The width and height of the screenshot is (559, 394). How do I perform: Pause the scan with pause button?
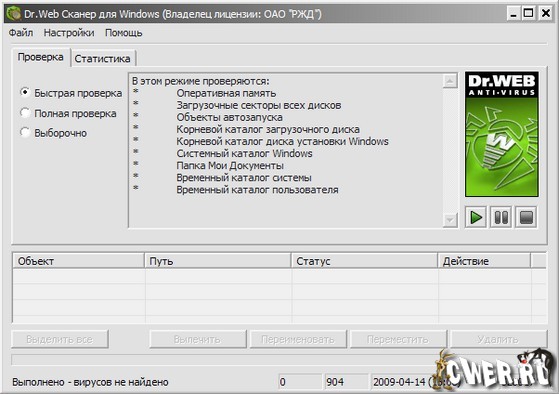(501, 217)
